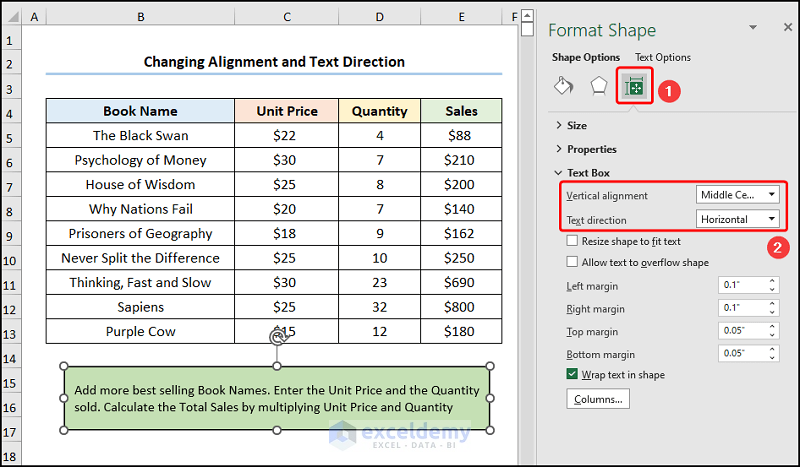Click the Bottom margin input field
This screenshot has width=800, height=467.
pyautogui.click(x=742, y=353)
